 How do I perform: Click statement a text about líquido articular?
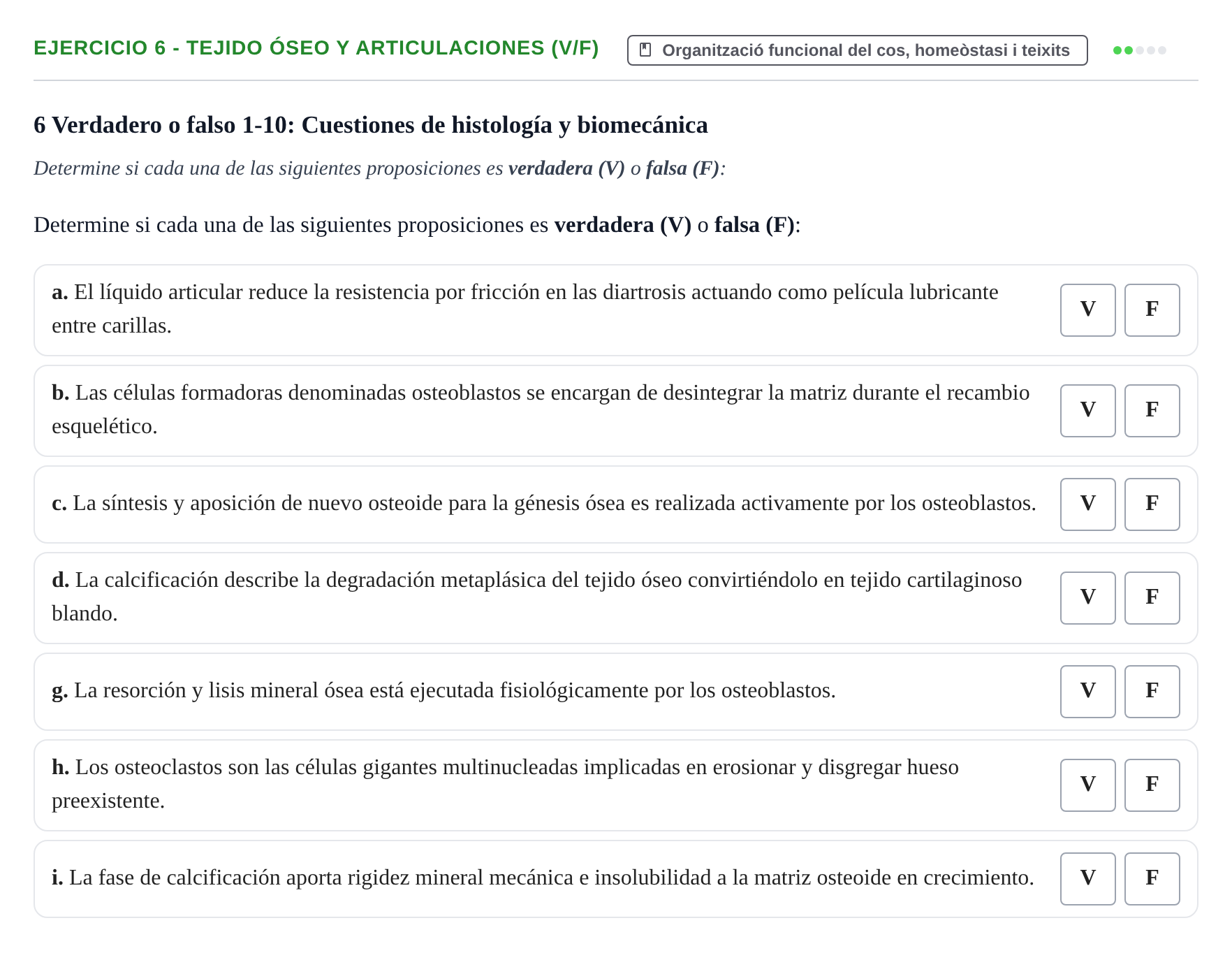point(525,309)
